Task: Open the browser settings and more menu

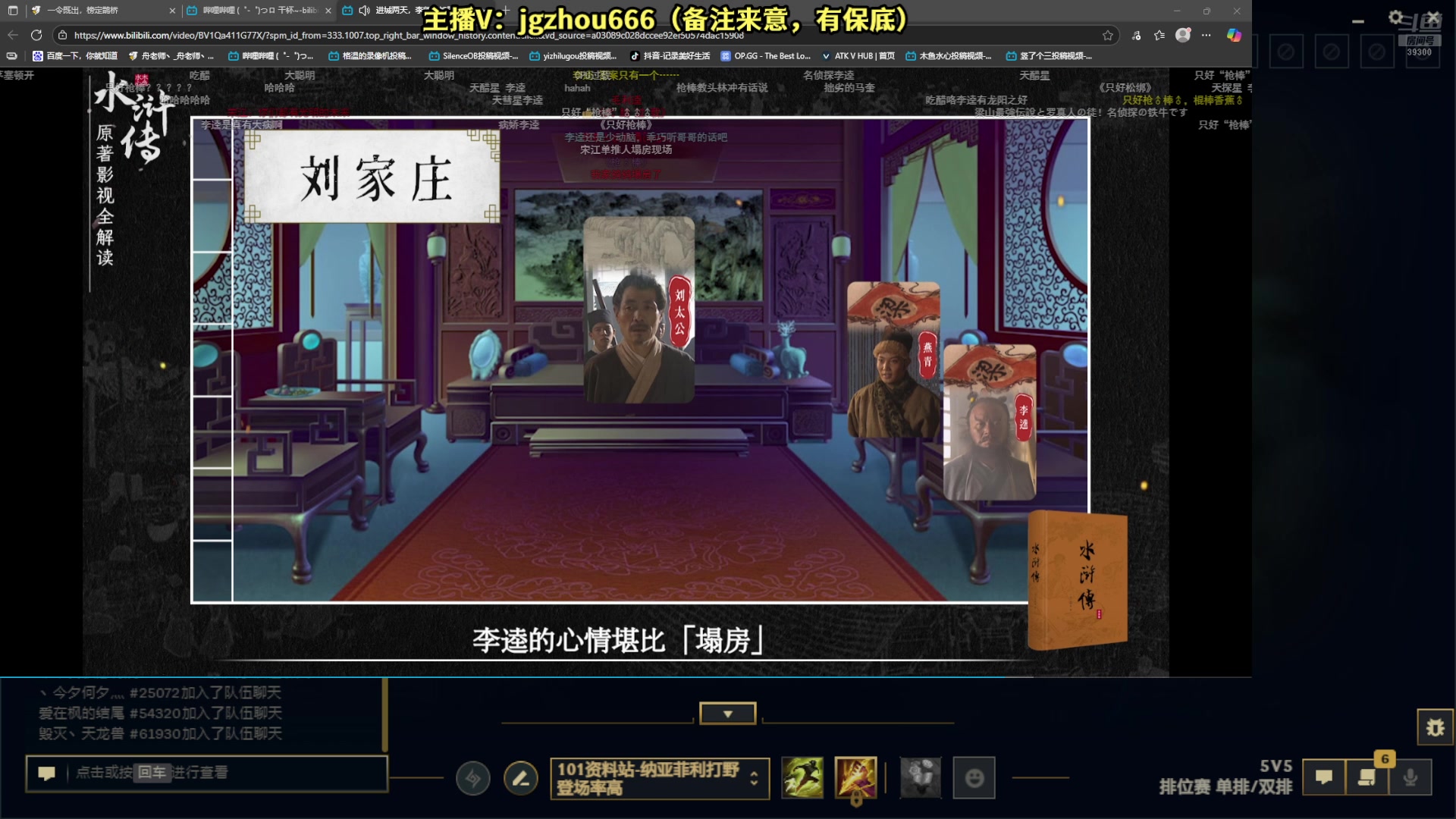Action: 1207,35
